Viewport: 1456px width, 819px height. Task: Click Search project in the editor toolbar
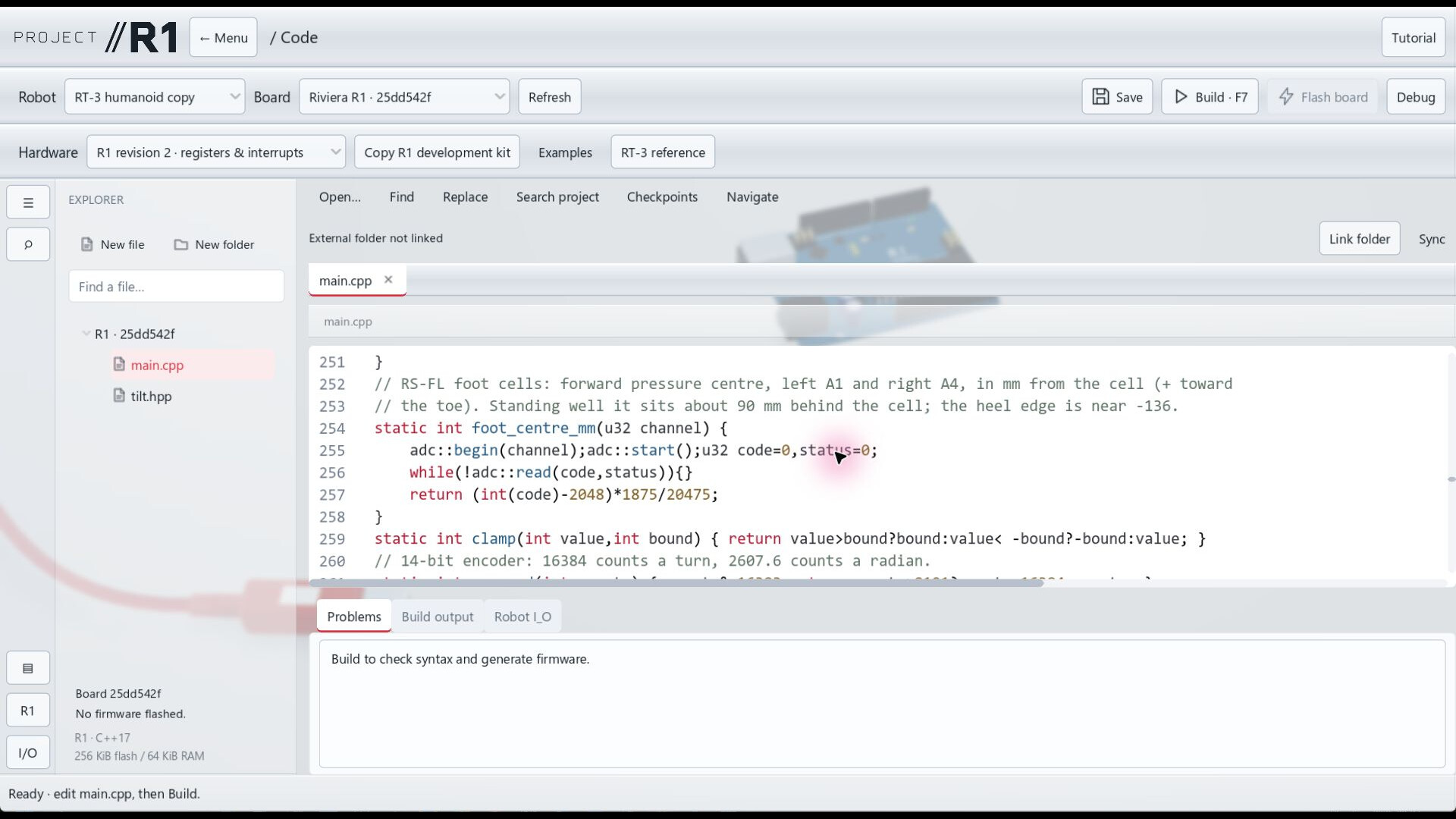point(557,197)
